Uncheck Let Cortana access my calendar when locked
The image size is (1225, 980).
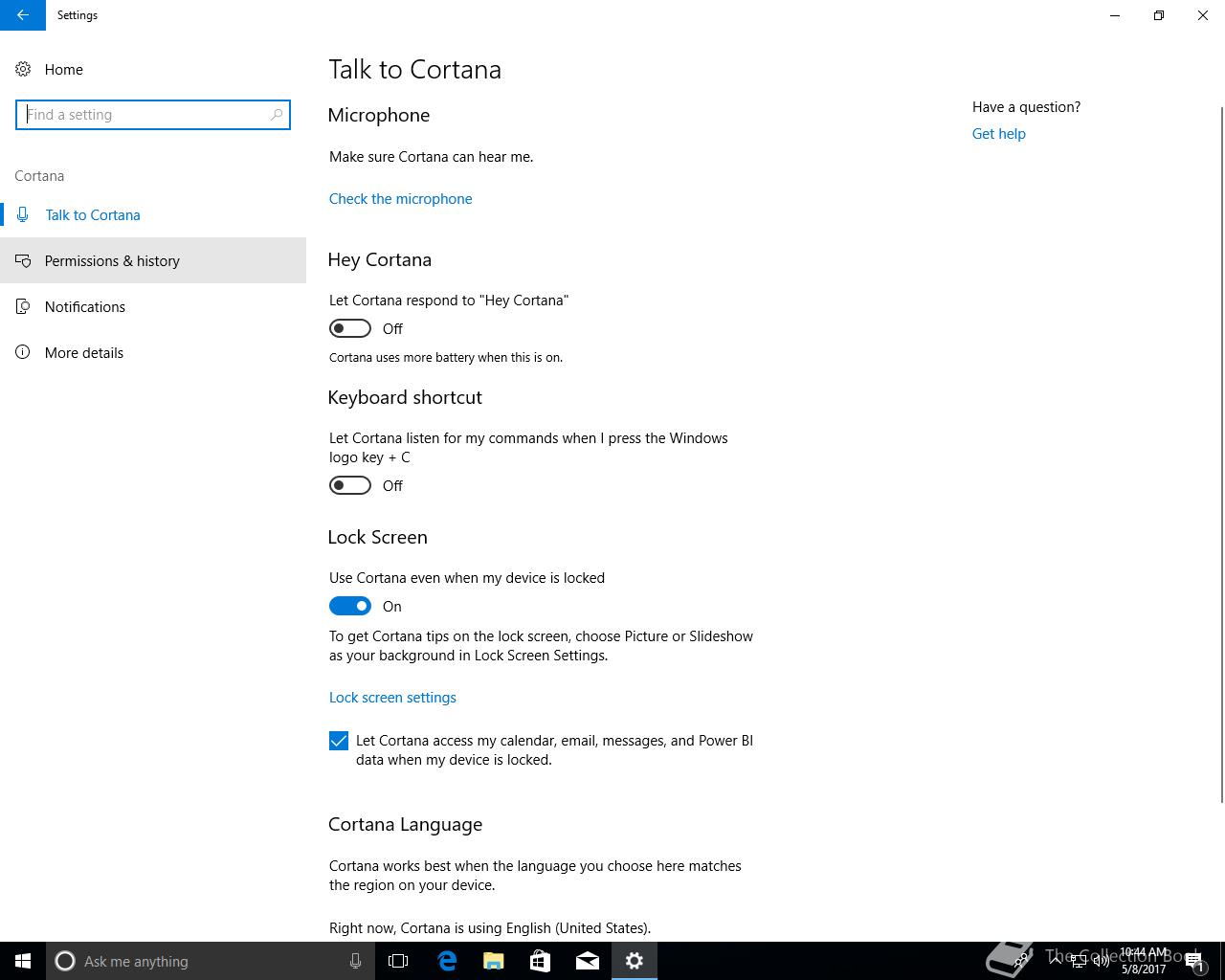click(339, 741)
